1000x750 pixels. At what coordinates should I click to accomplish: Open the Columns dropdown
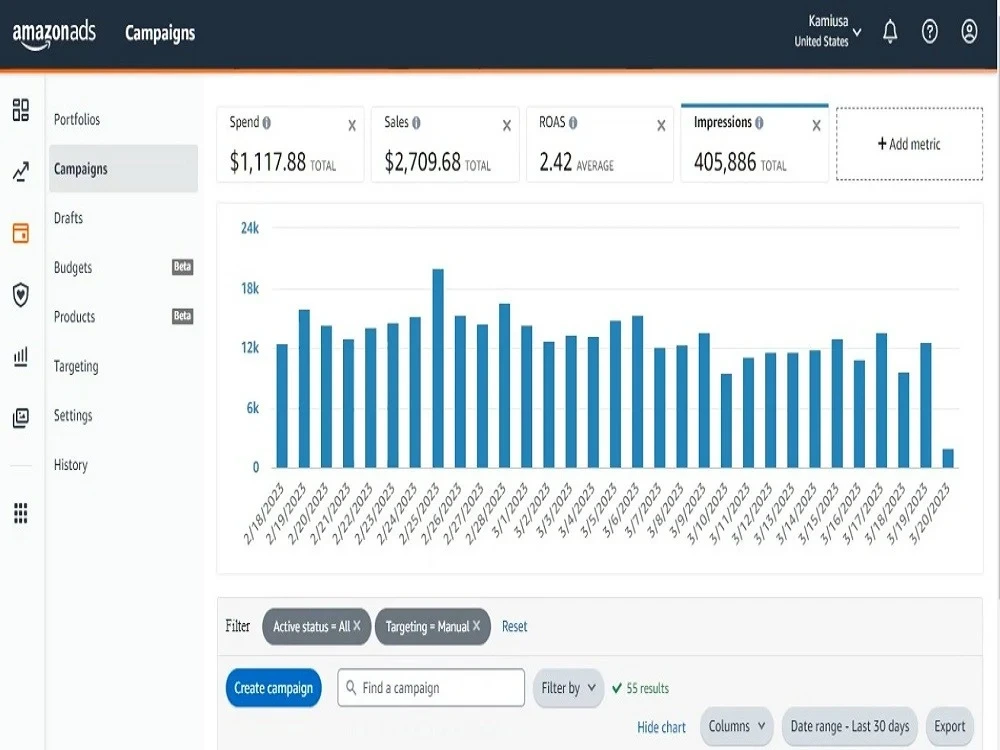[737, 726]
